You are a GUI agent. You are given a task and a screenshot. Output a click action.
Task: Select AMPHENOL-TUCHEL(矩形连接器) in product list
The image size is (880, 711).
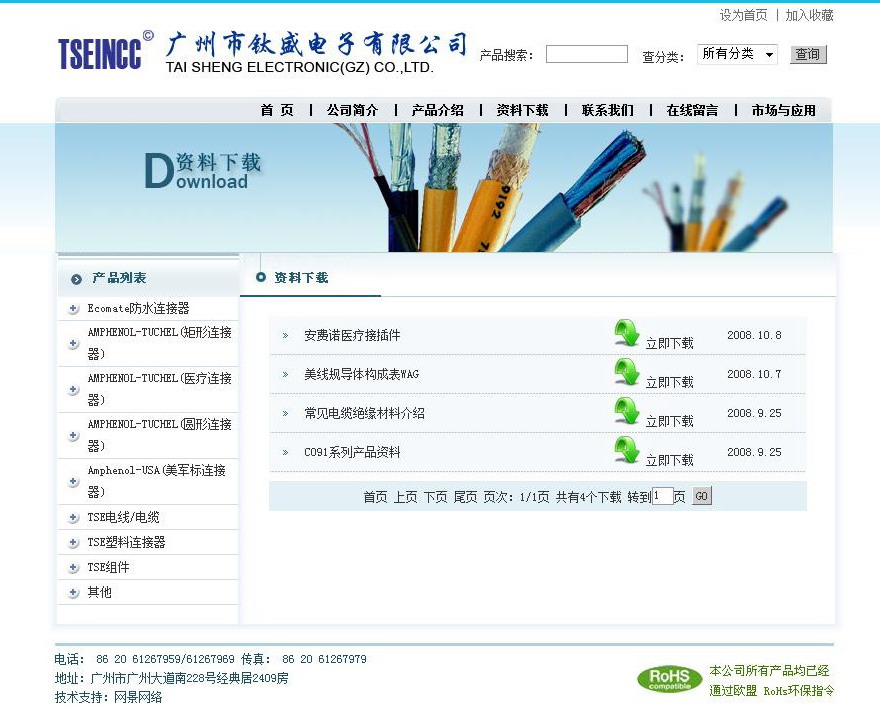click(159, 343)
